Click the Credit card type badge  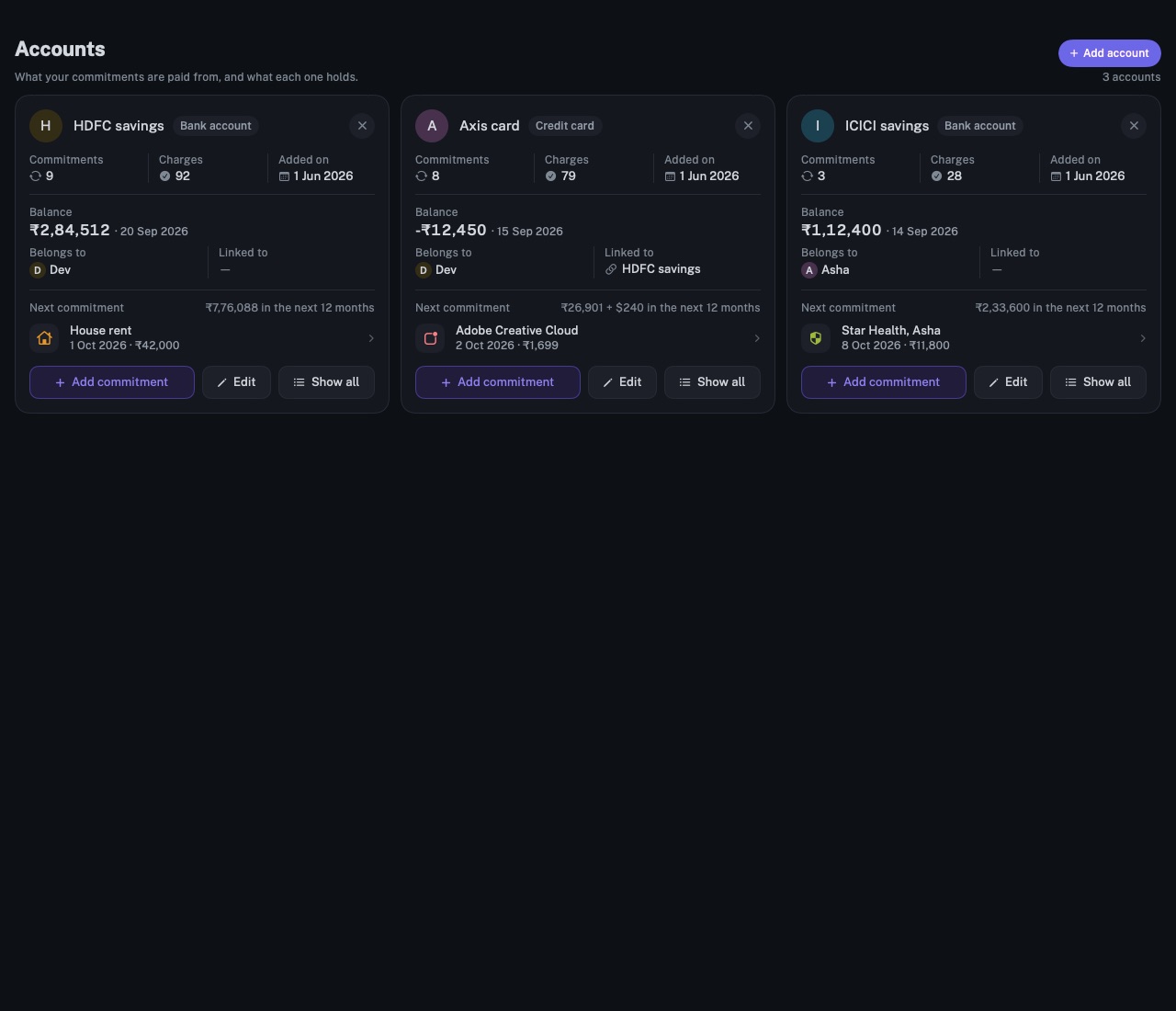click(x=565, y=126)
